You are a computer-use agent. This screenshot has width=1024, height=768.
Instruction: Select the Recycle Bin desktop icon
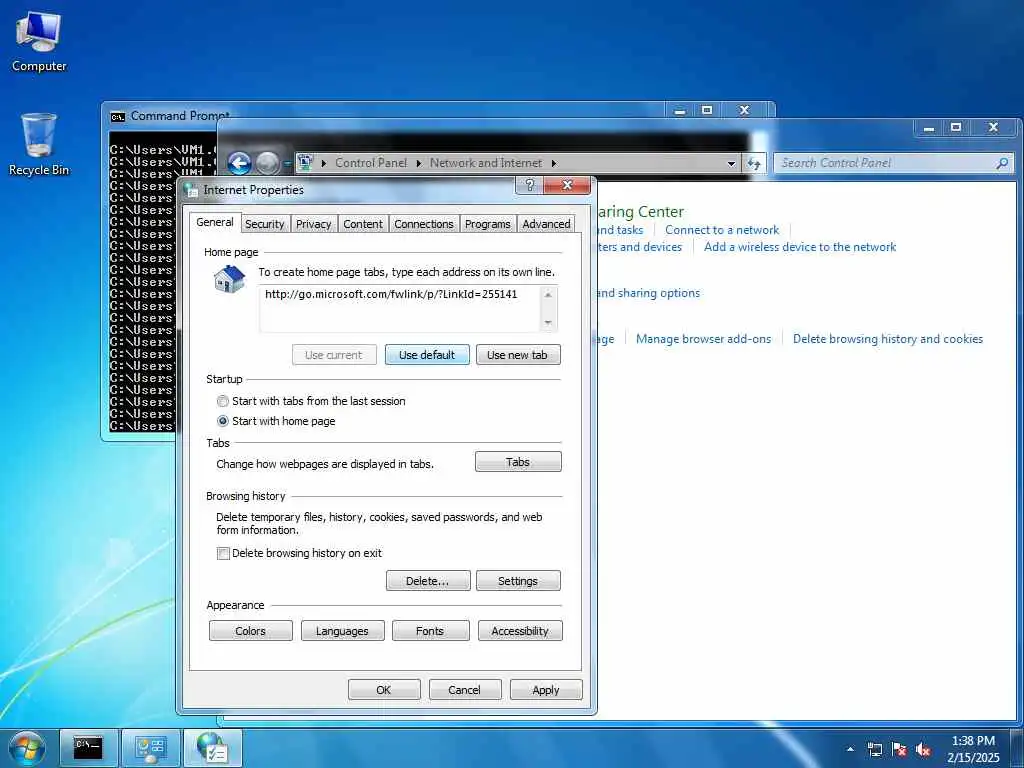pyautogui.click(x=39, y=144)
